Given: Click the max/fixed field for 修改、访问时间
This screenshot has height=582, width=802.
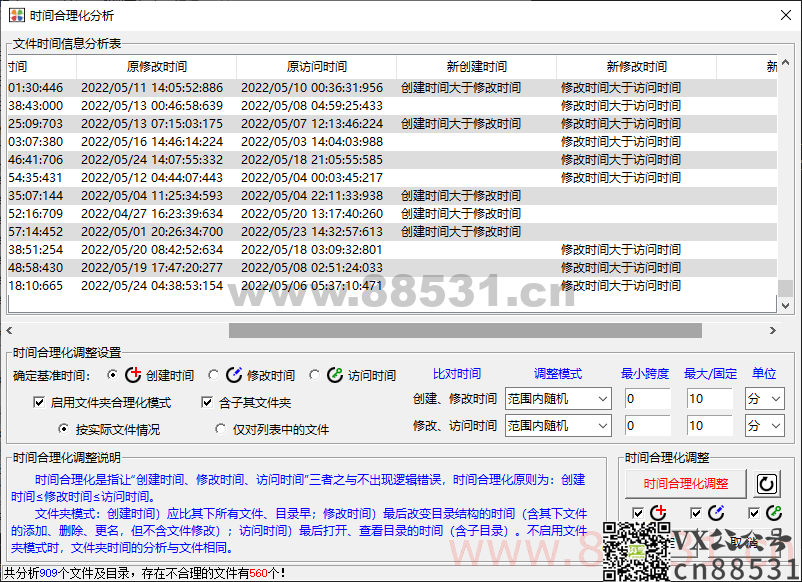Looking at the screenshot, I should pos(710,426).
